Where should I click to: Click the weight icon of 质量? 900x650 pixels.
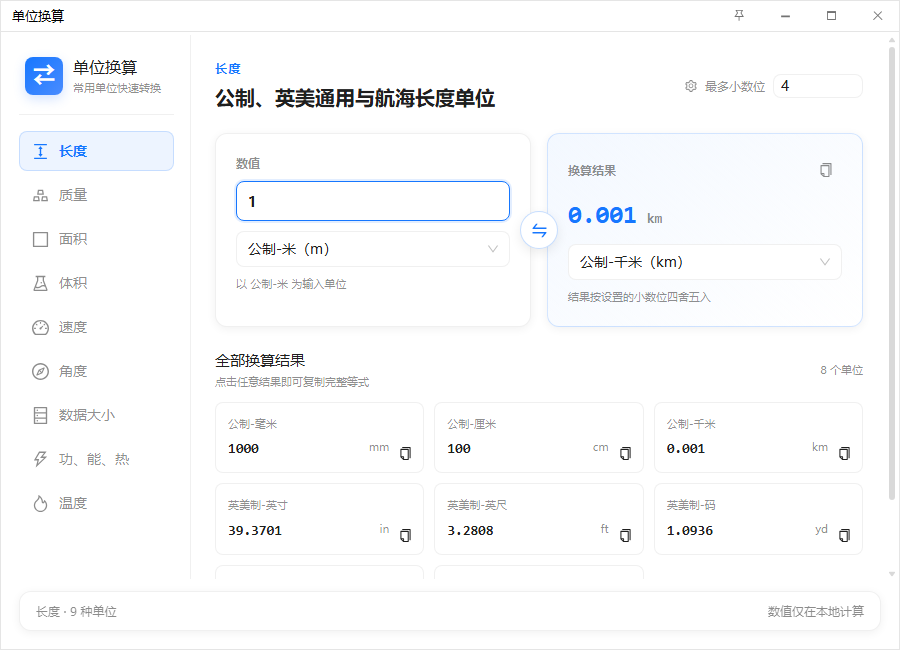click(40, 195)
